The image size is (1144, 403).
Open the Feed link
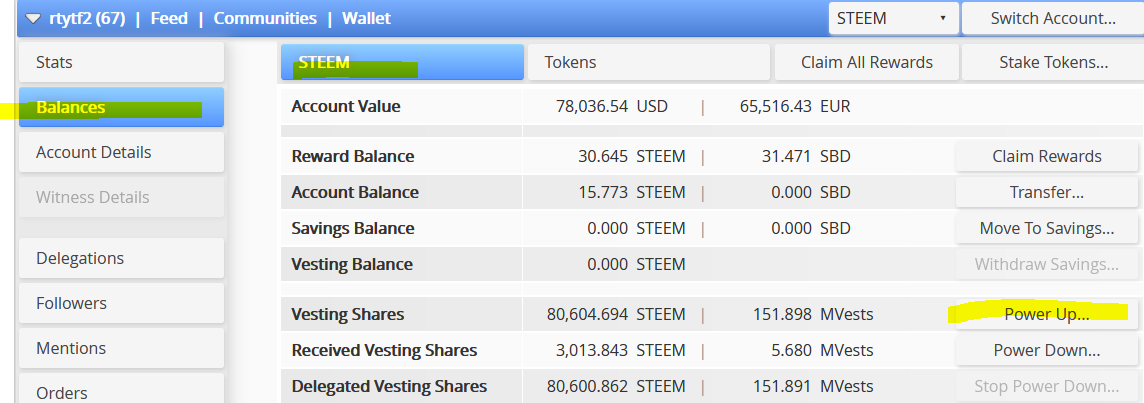169,18
